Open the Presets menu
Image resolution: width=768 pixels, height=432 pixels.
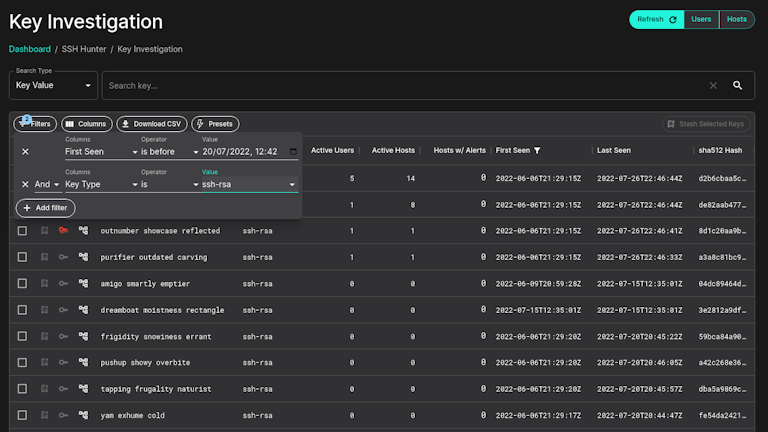[x=215, y=124]
